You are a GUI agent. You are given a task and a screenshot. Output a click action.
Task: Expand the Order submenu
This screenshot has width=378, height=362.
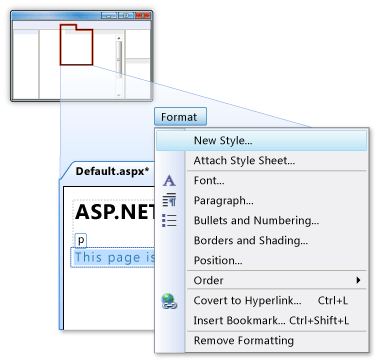[261, 280]
